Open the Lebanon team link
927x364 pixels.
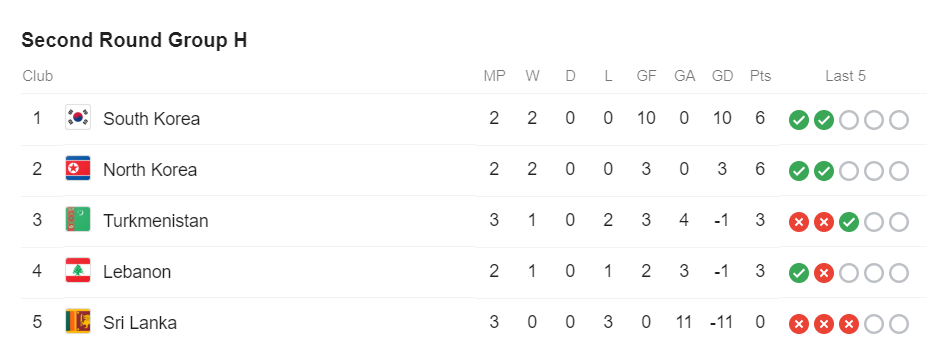(x=137, y=272)
